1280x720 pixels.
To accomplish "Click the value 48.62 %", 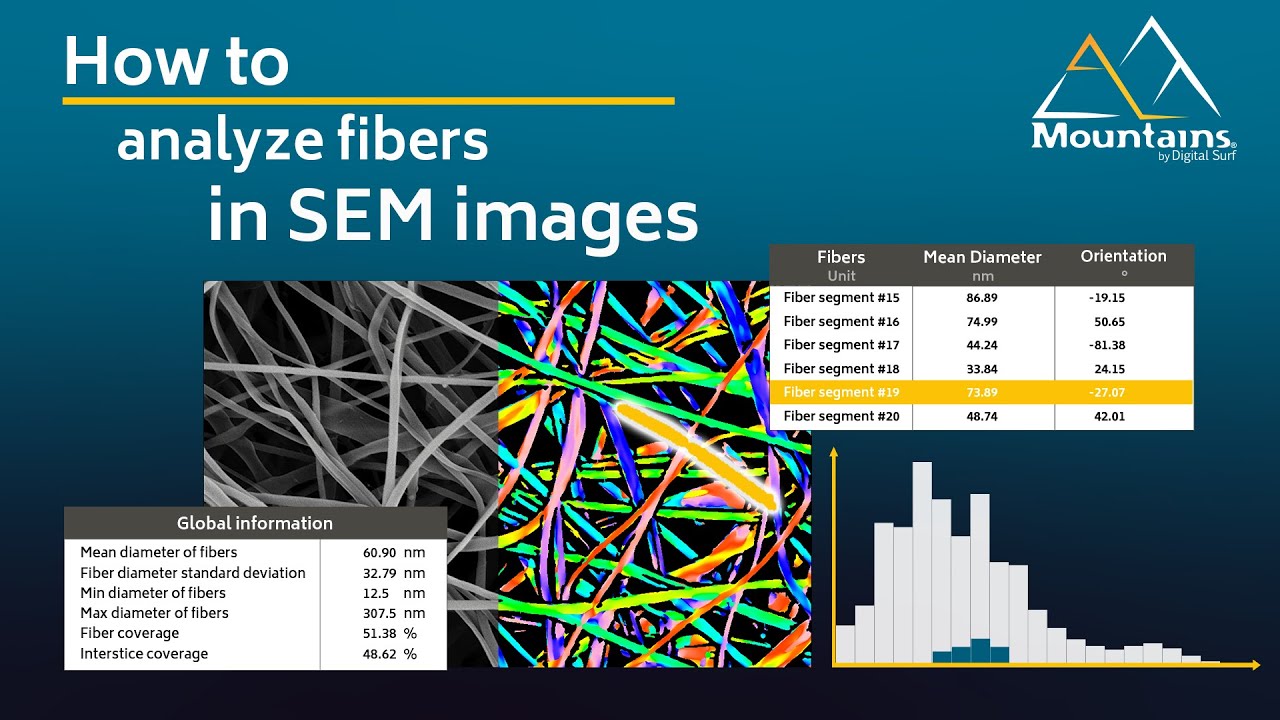I will coord(390,654).
